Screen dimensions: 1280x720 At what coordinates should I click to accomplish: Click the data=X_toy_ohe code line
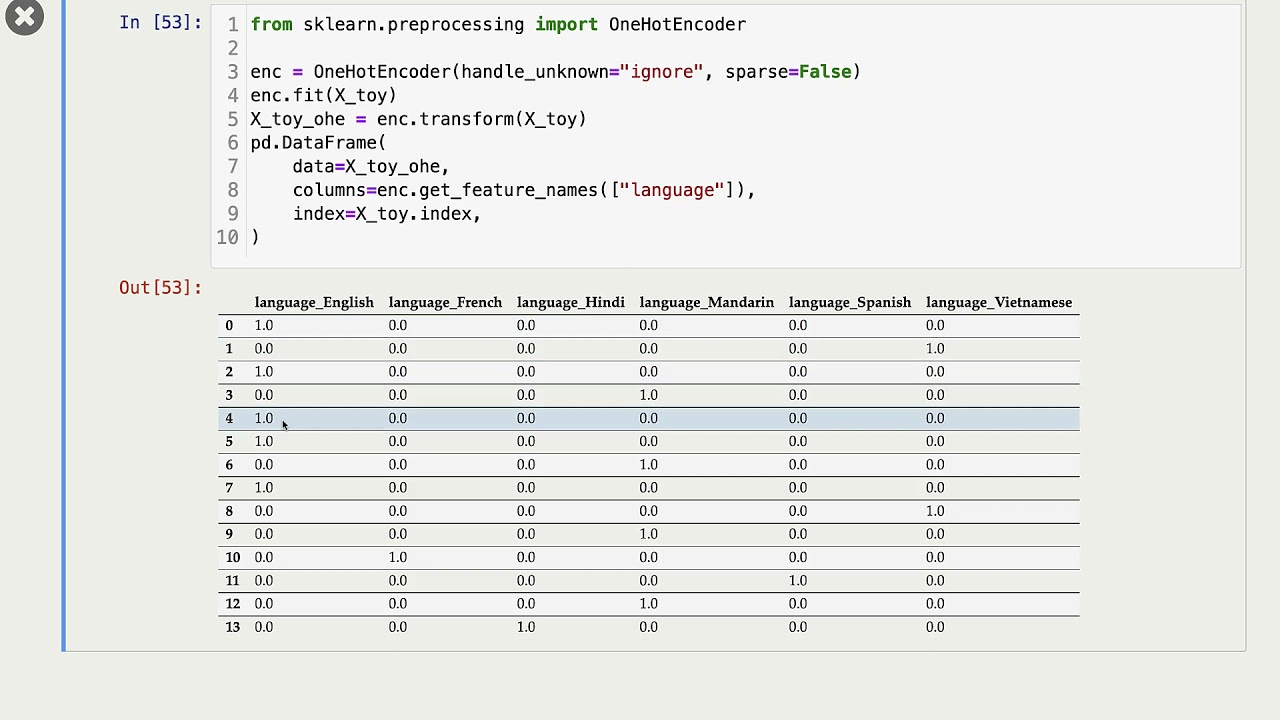pyautogui.click(x=371, y=166)
